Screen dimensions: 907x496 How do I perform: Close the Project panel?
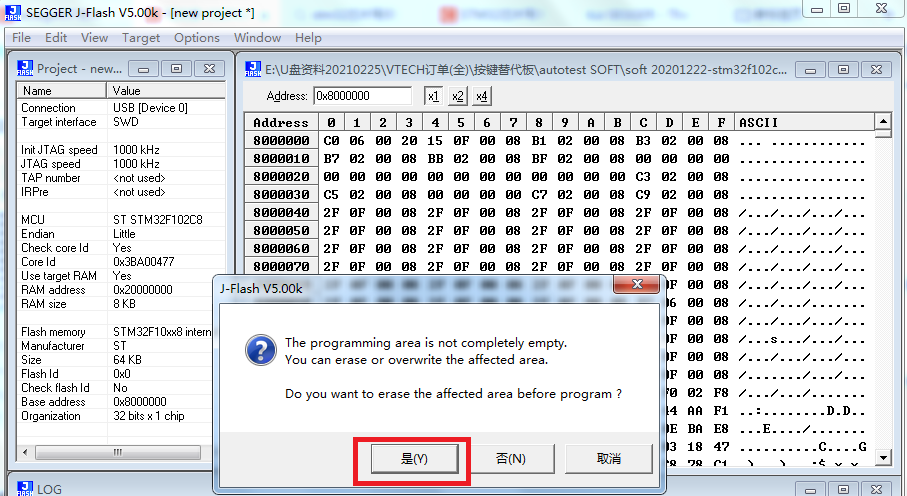tap(209, 69)
